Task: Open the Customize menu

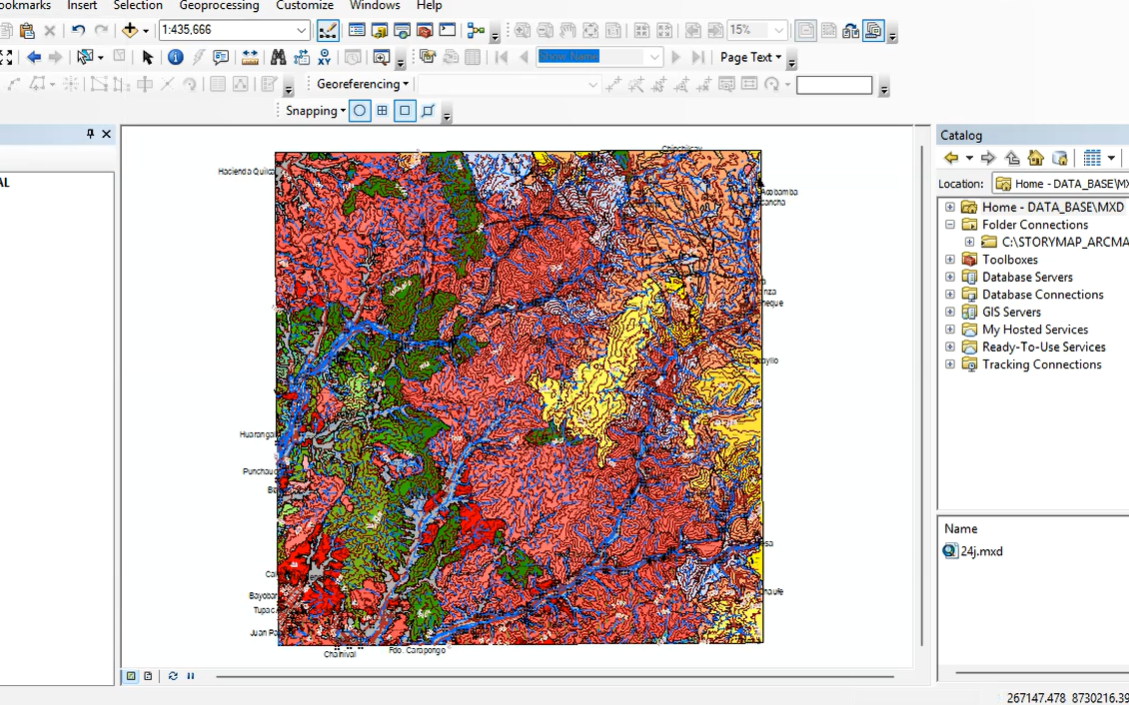Action: tap(304, 6)
